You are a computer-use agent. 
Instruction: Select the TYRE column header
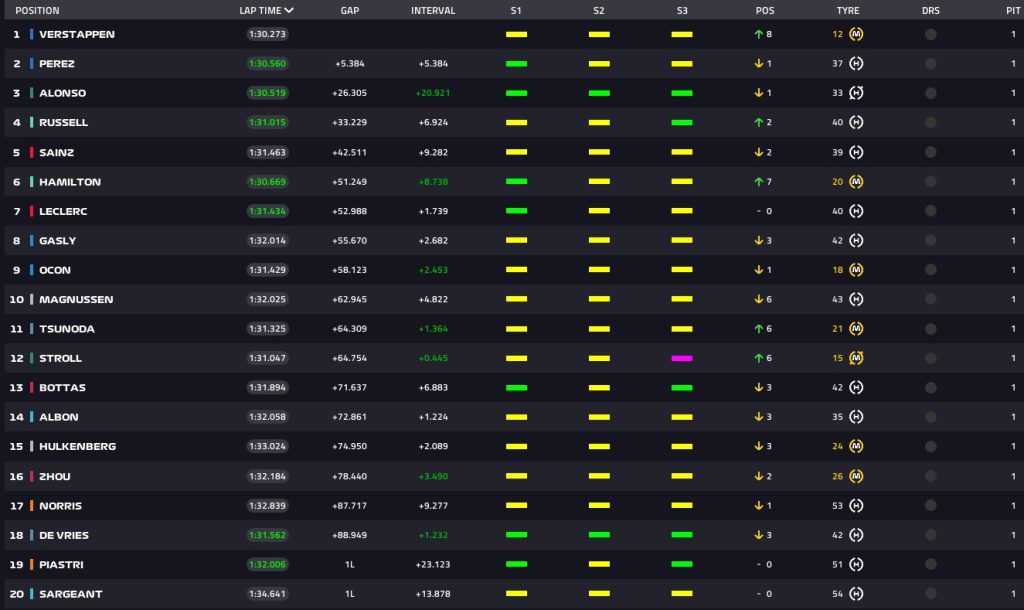[847, 11]
